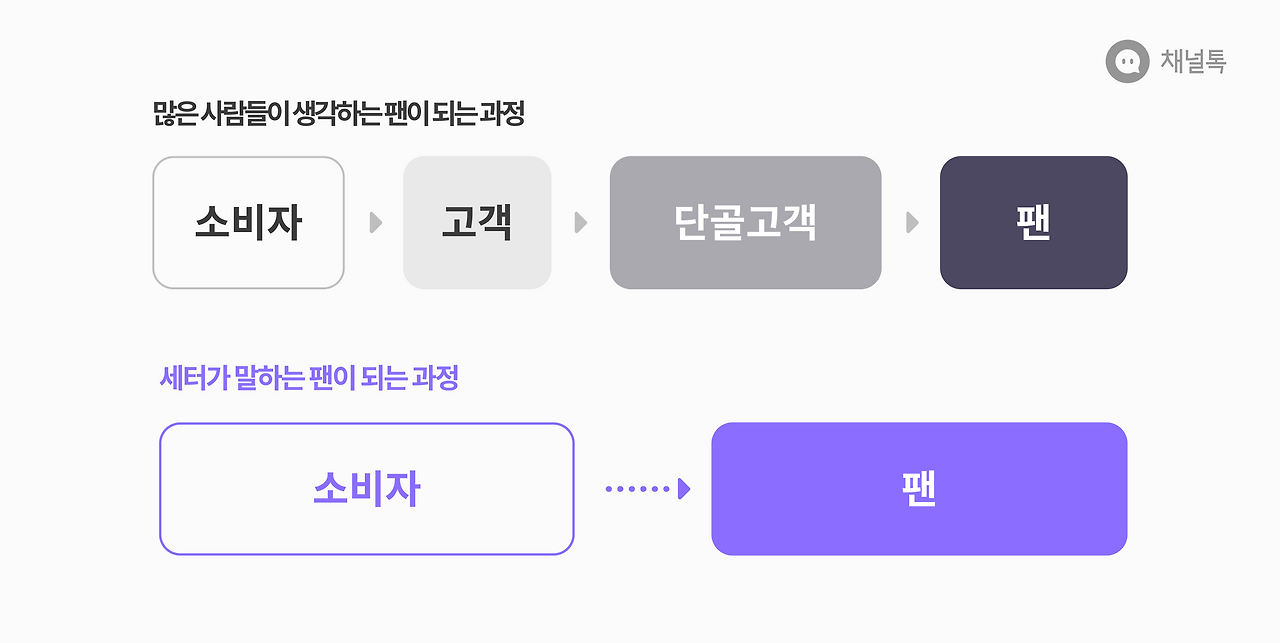Click the purple arrowhead pointing to 팬

[x=685, y=489]
